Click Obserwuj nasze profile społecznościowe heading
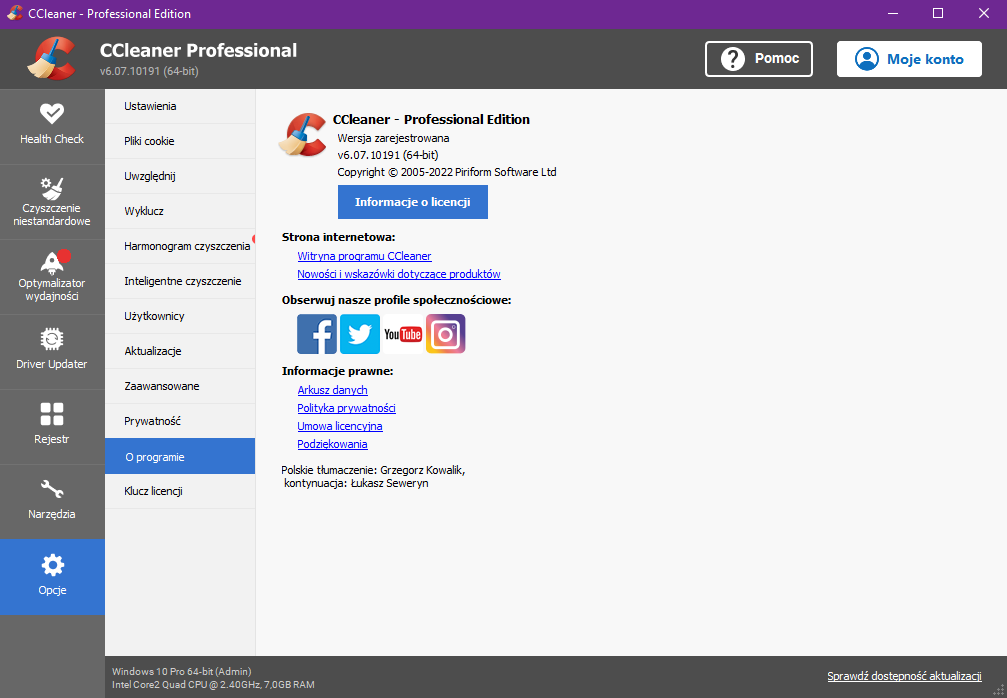This screenshot has height=698, width=1007. 396,300
